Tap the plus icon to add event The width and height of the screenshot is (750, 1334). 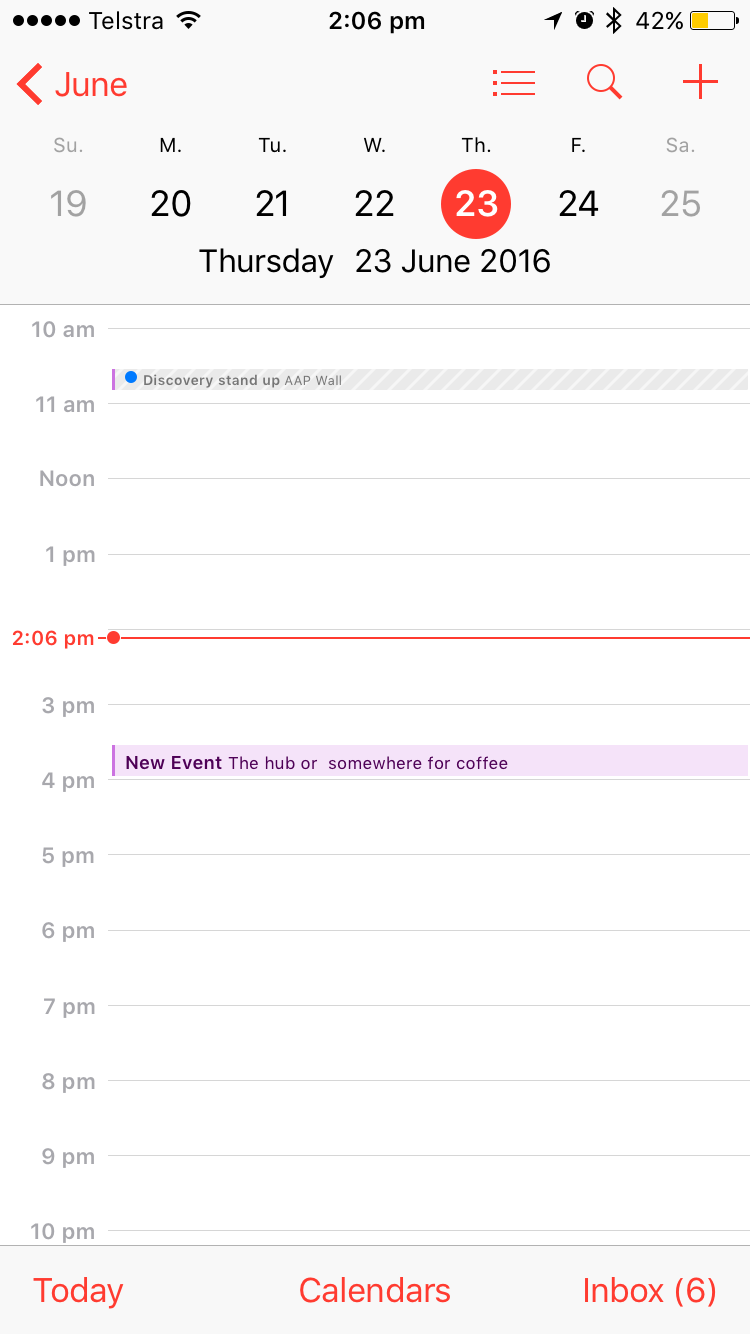tap(700, 83)
